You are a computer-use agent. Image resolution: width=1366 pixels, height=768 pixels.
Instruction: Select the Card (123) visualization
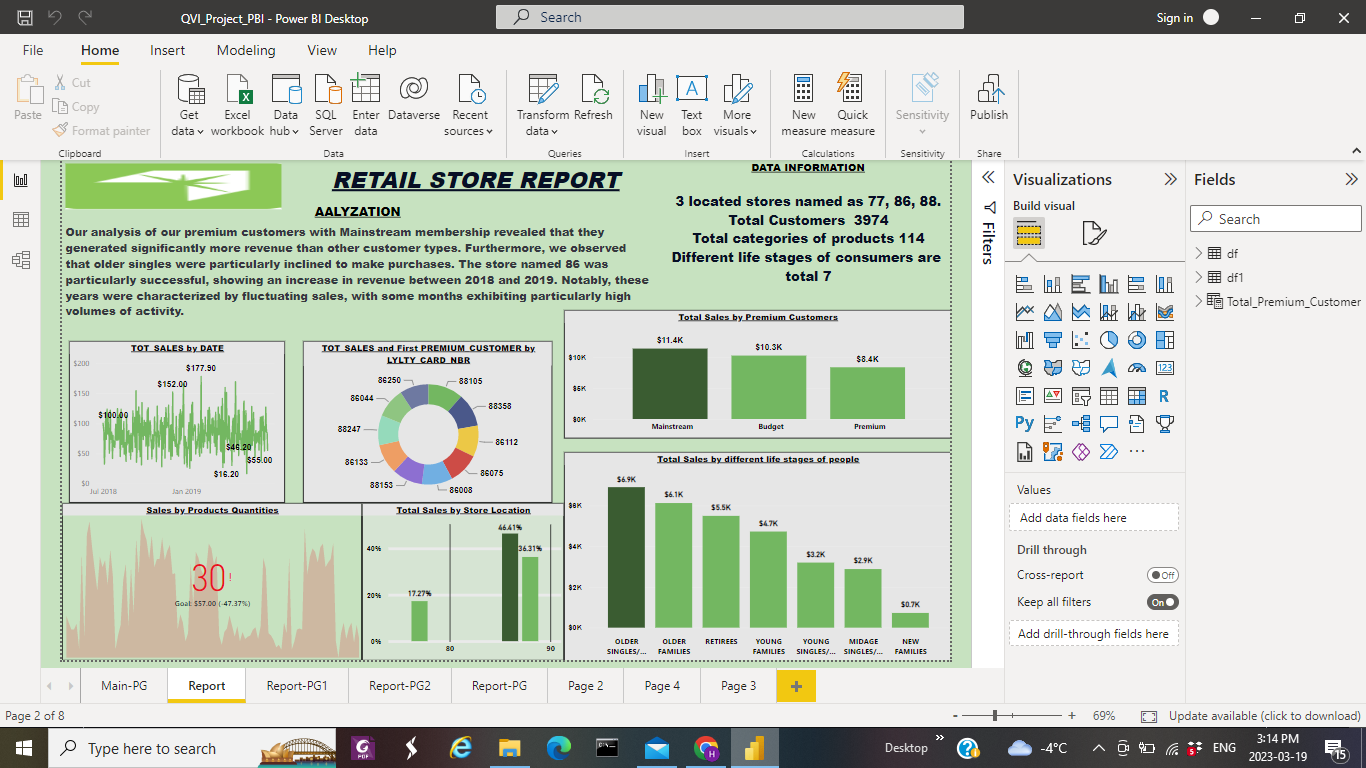pyautogui.click(x=1164, y=367)
